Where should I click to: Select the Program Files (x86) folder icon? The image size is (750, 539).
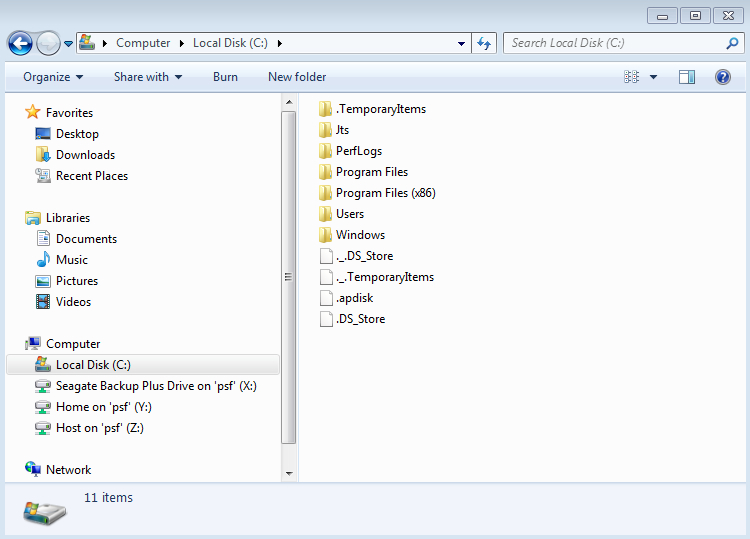(325, 193)
